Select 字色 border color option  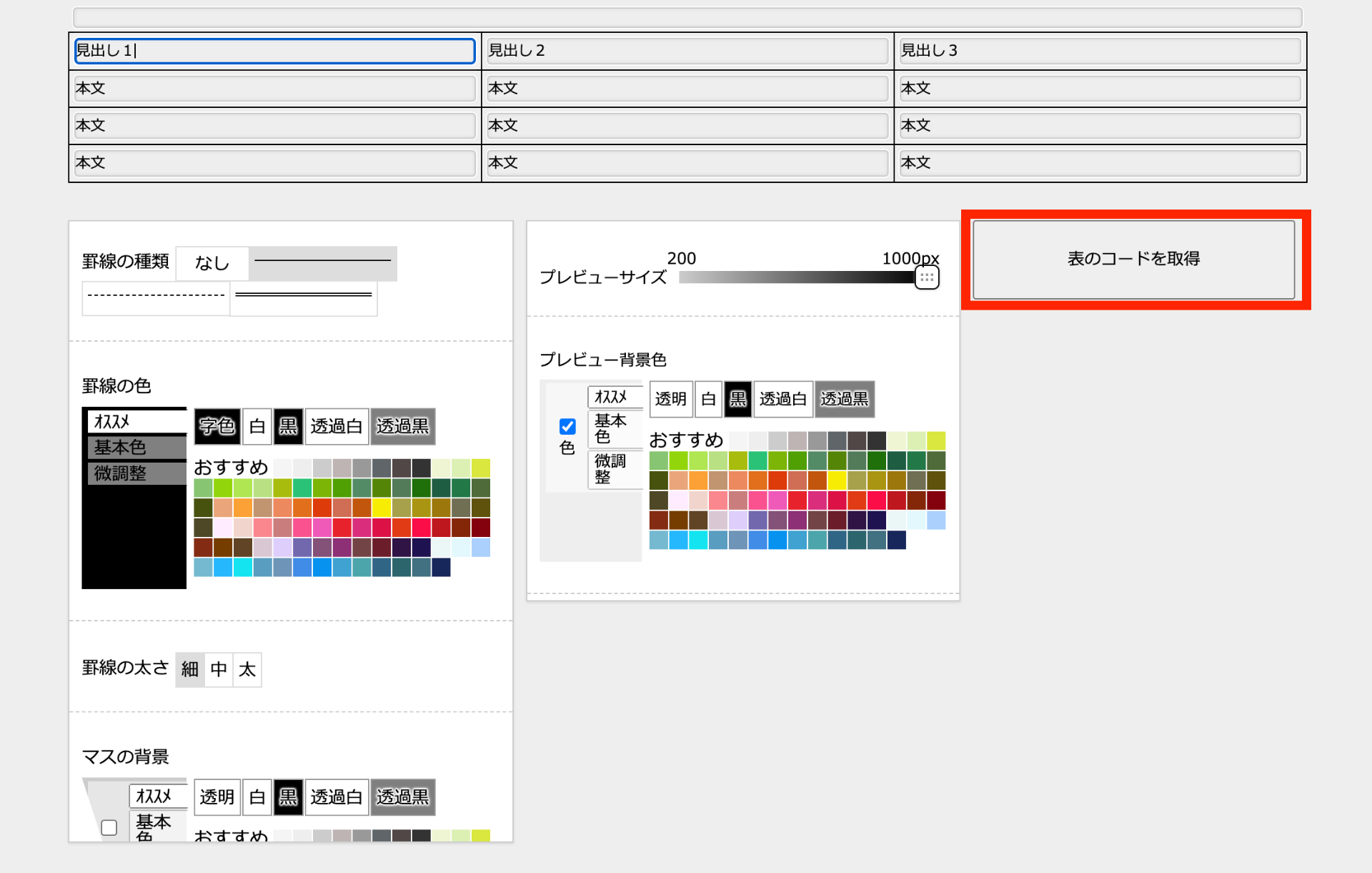(x=217, y=427)
